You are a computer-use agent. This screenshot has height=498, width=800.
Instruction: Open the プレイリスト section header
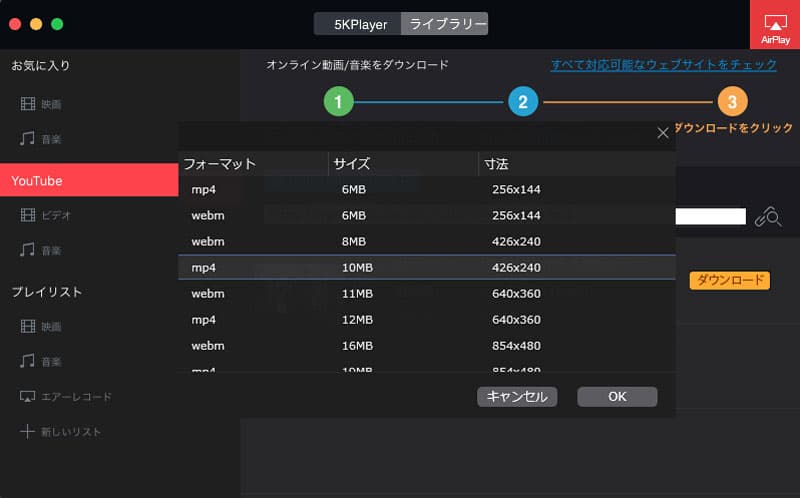click(46, 292)
